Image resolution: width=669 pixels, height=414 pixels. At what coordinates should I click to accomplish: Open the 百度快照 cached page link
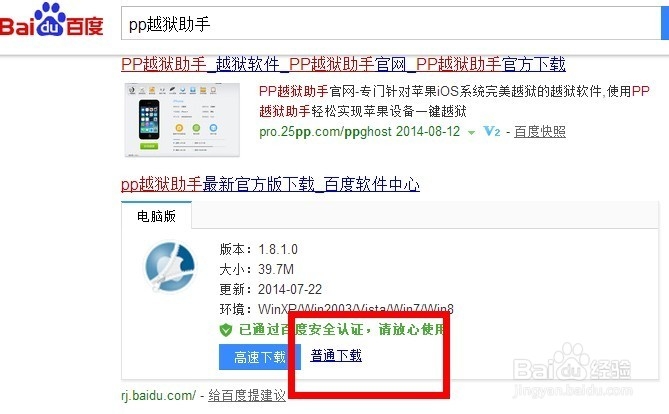point(540,131)
